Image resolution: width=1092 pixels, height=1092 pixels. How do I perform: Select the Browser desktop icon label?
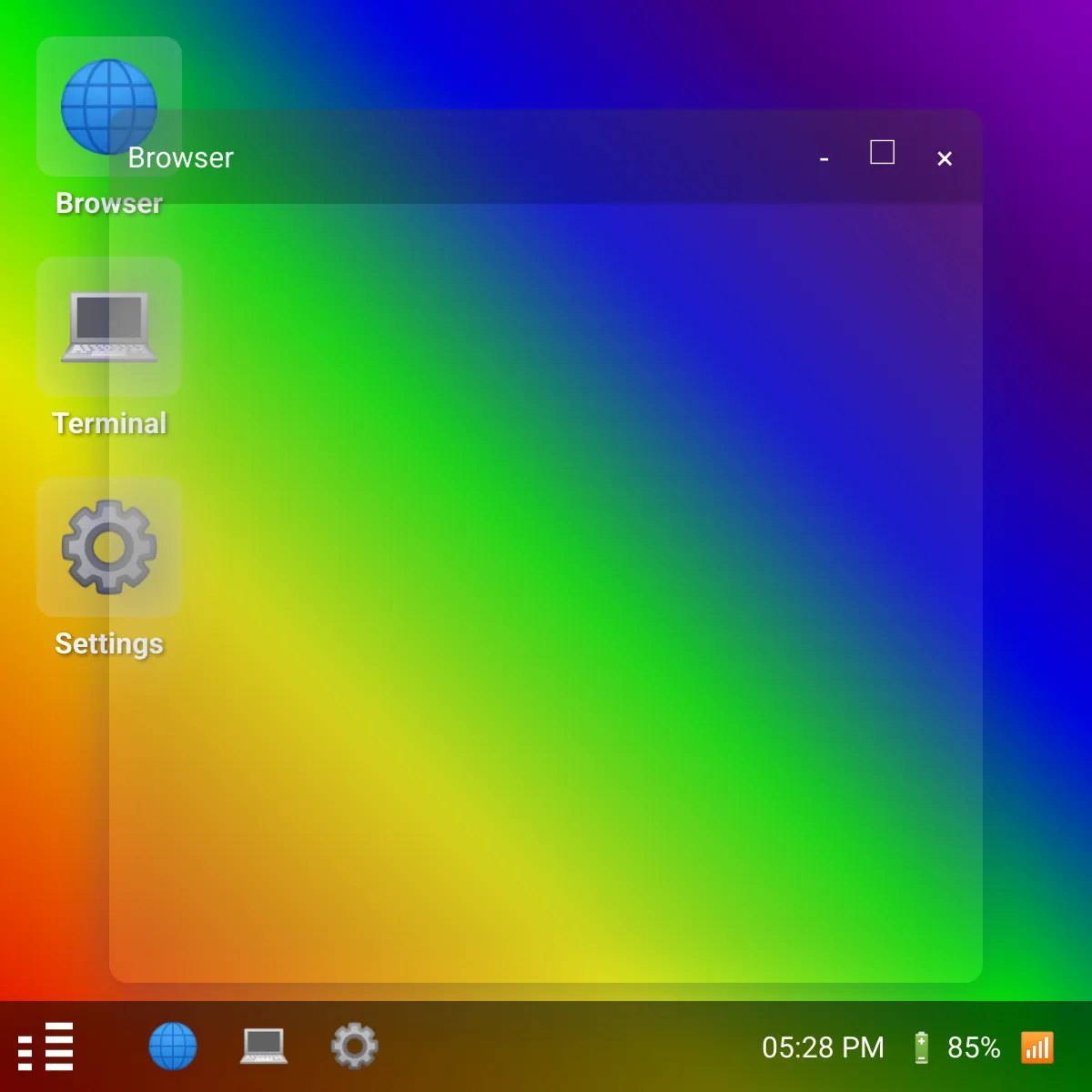(x=109, y=203)
